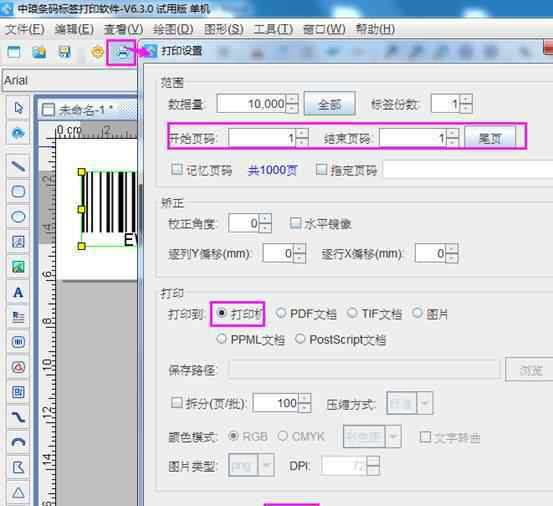
Task: Click the blue tool icon below the pointer tool
Action: 18,133
